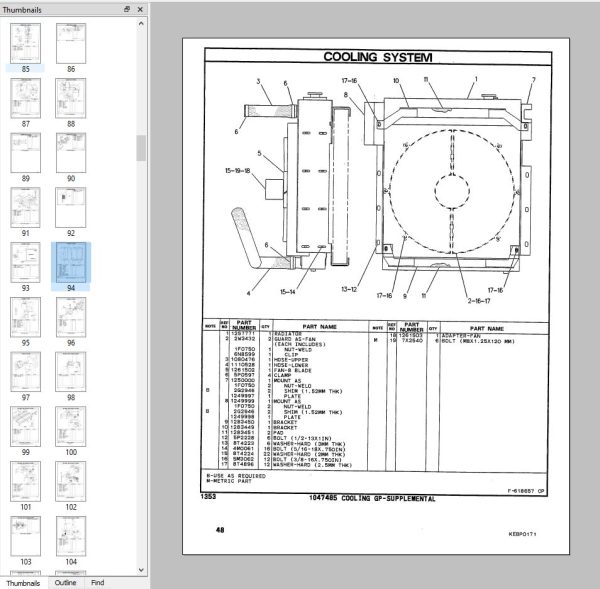Open page 104 thumbnail
Viewport: 600px width, 589px height.
point(71,536)
